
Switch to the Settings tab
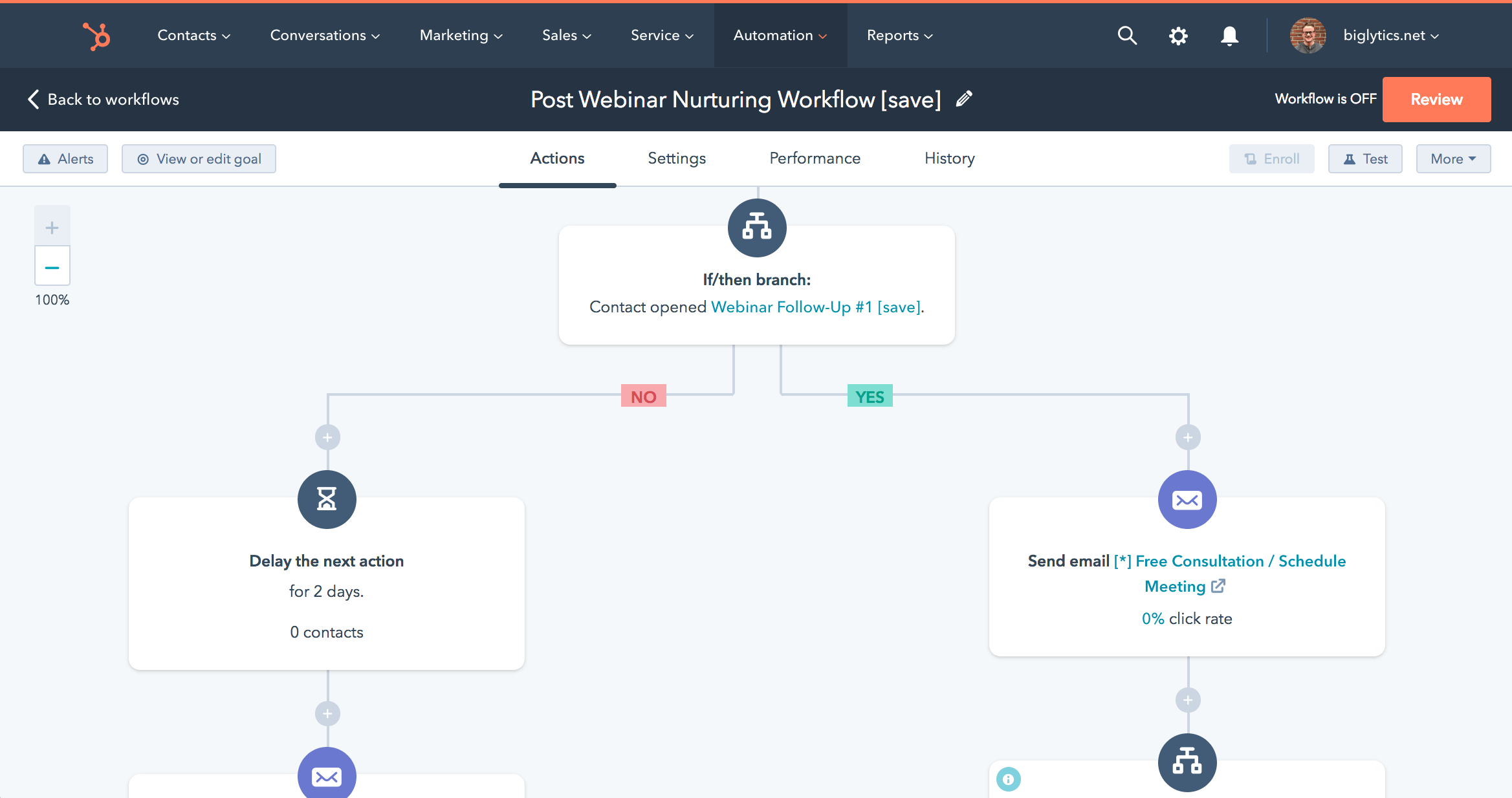[676, 158]
